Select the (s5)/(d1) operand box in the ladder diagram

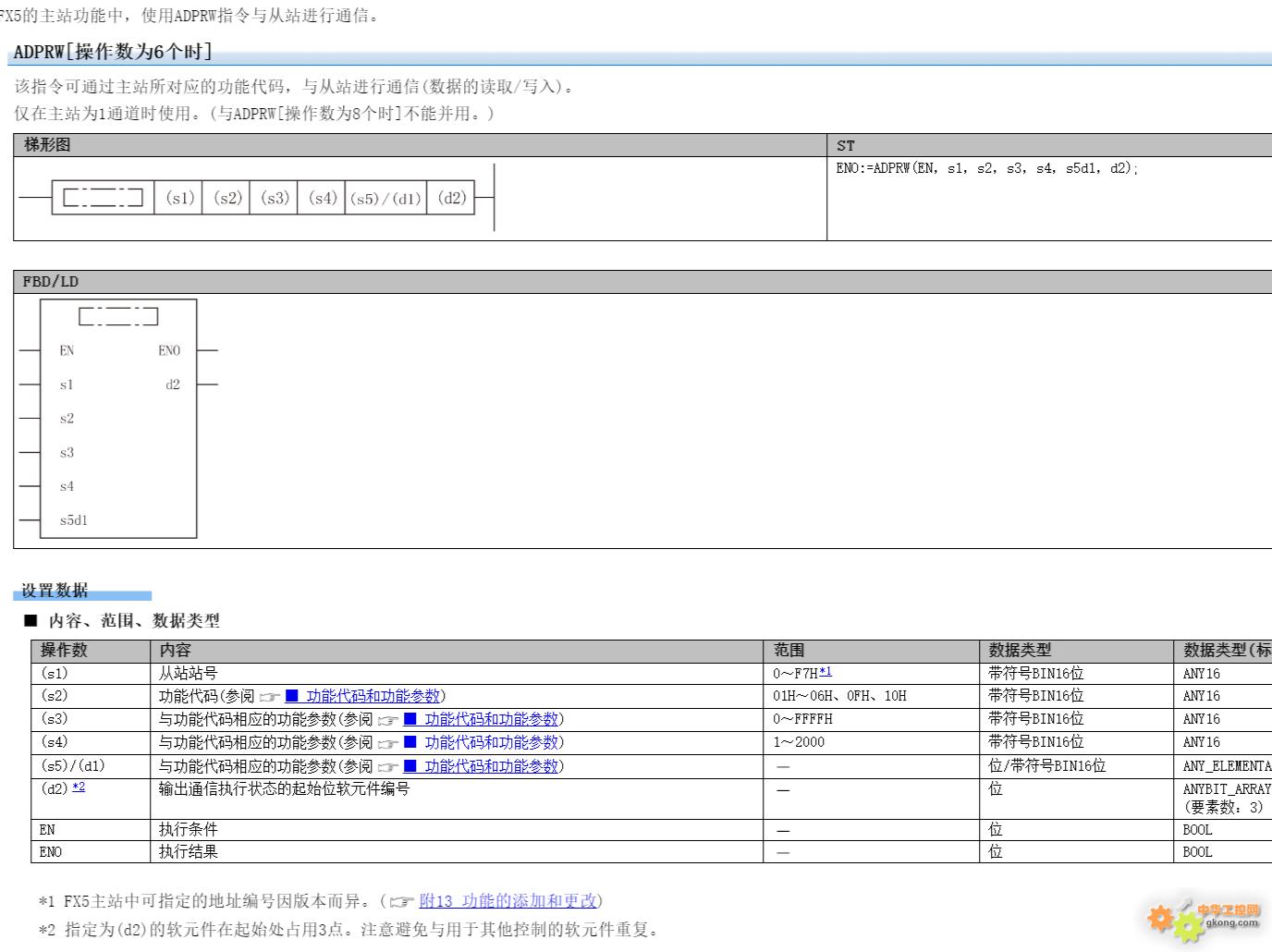point(385,198)
